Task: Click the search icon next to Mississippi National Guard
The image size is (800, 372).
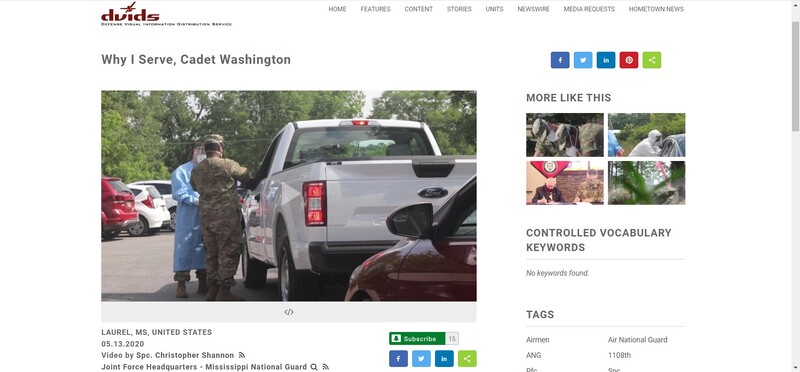Action: (314, 367)
